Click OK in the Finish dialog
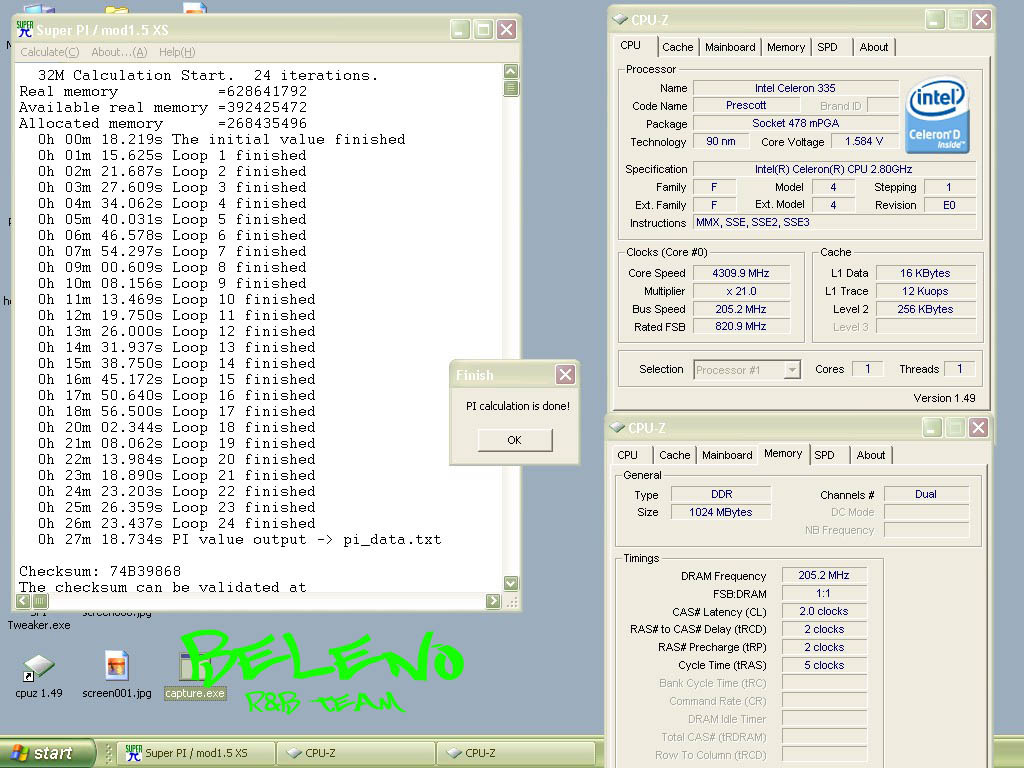 (x=515, y=440)
